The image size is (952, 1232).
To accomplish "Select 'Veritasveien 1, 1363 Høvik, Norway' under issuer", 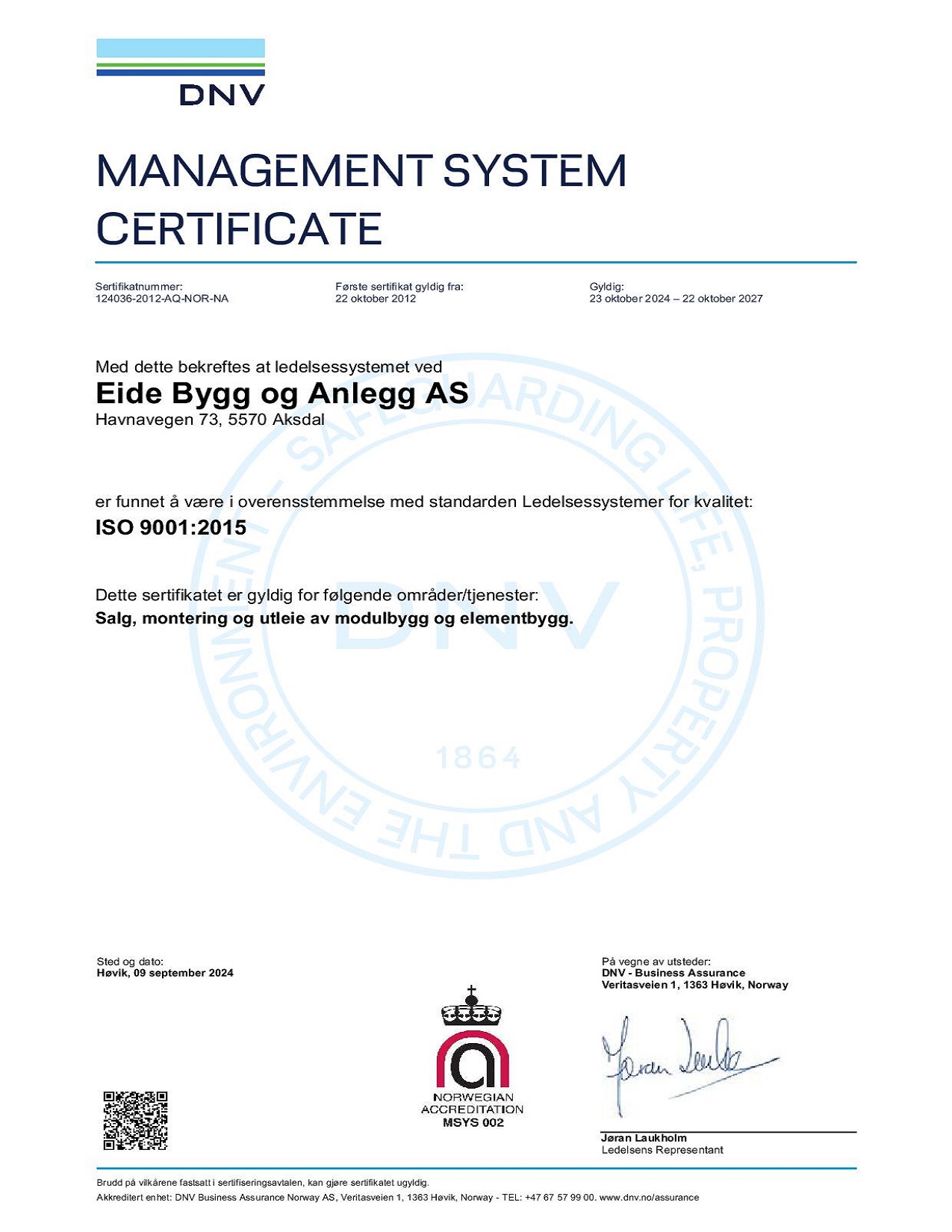I will click(695, 985).
